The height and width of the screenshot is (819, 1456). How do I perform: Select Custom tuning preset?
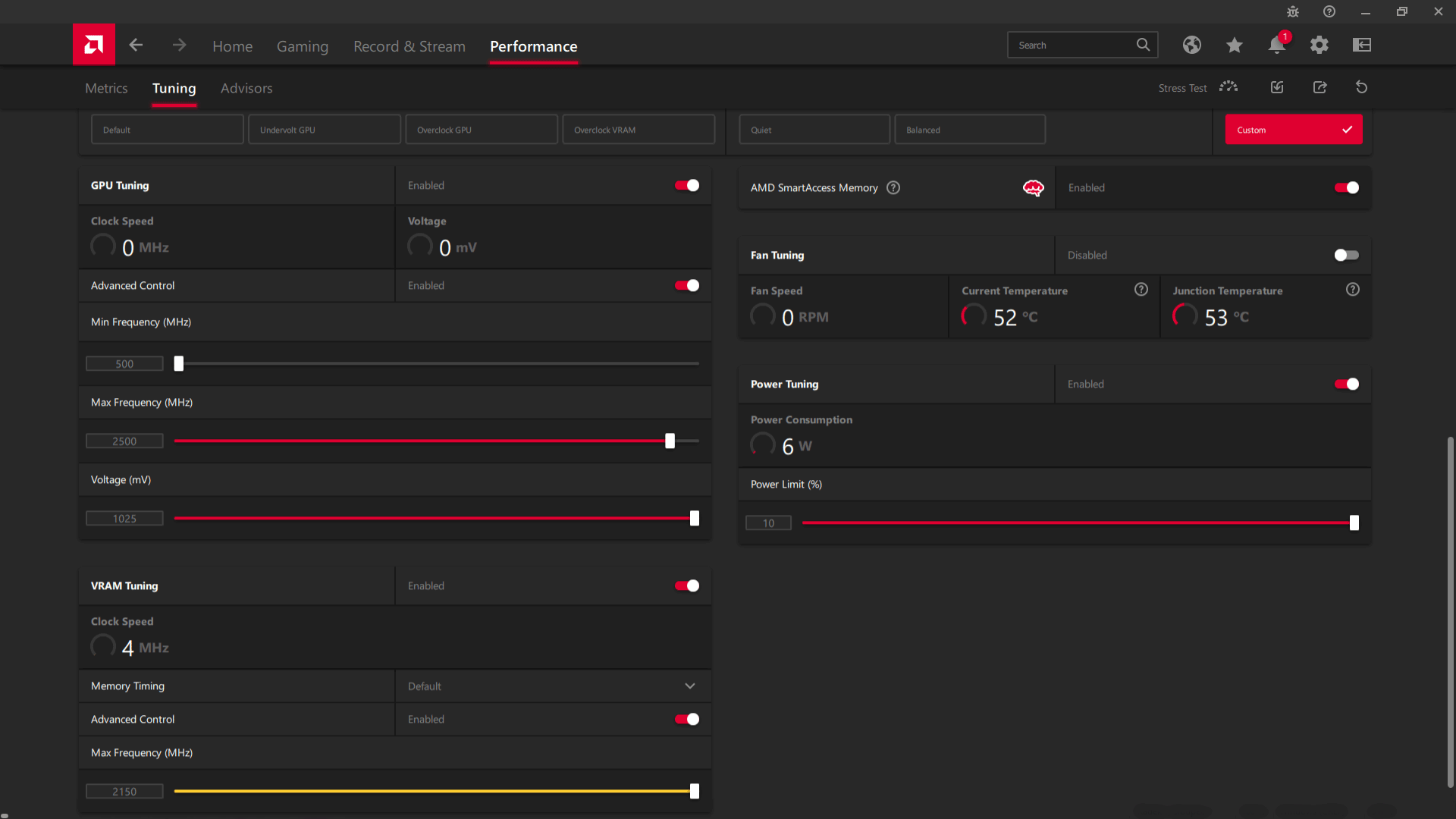[x=1294, y=130]
